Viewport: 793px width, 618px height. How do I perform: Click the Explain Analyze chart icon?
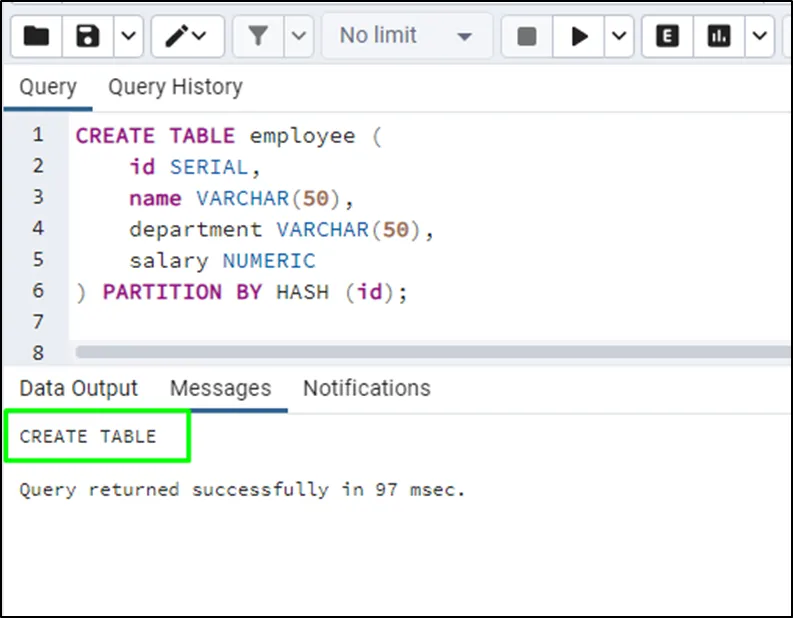tap(719, 37)
